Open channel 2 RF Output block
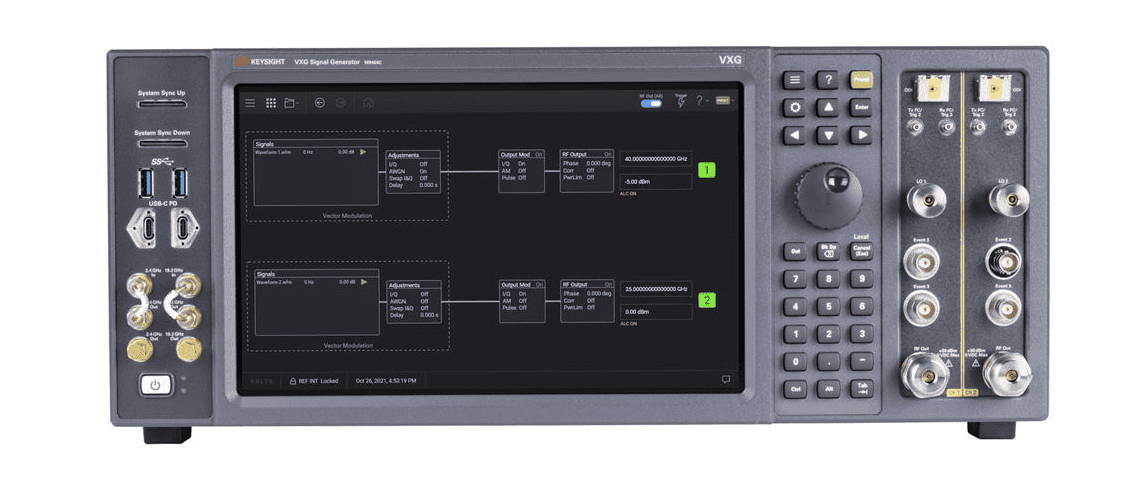Viewport: 1140px width, 500px height. tap(587, 300)
